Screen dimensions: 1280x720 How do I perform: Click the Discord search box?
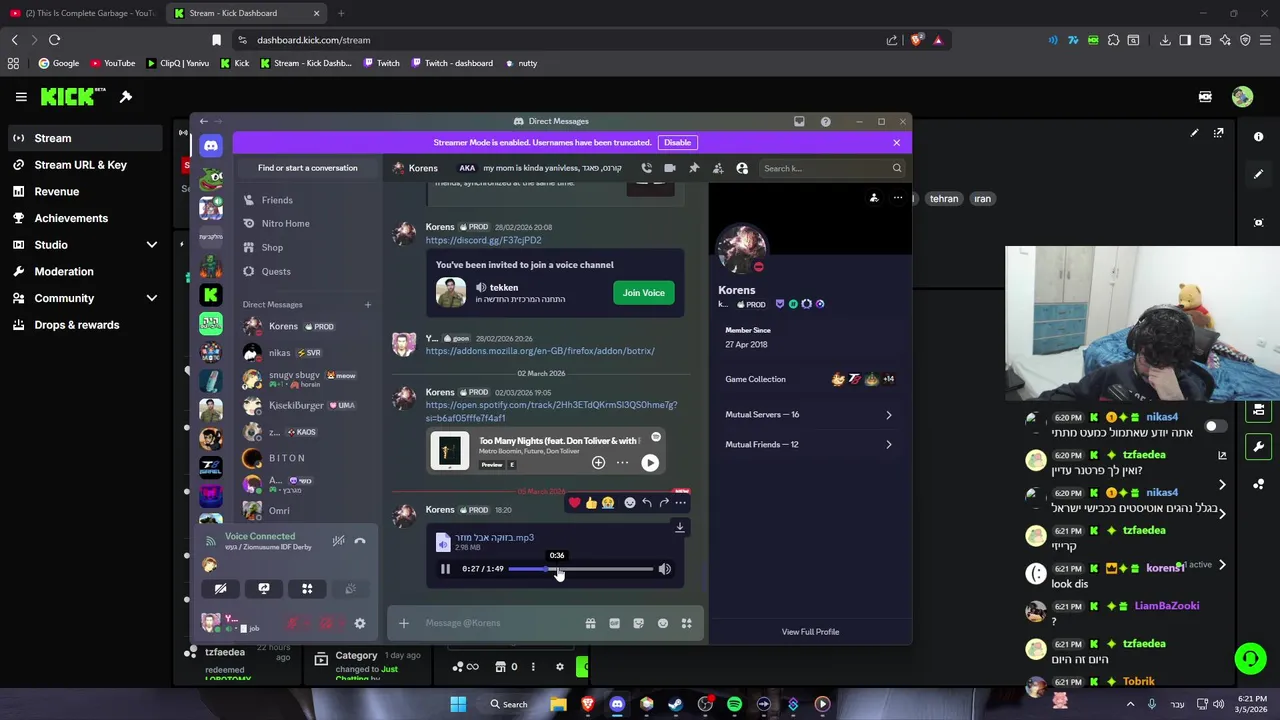[x=832, y=168]
